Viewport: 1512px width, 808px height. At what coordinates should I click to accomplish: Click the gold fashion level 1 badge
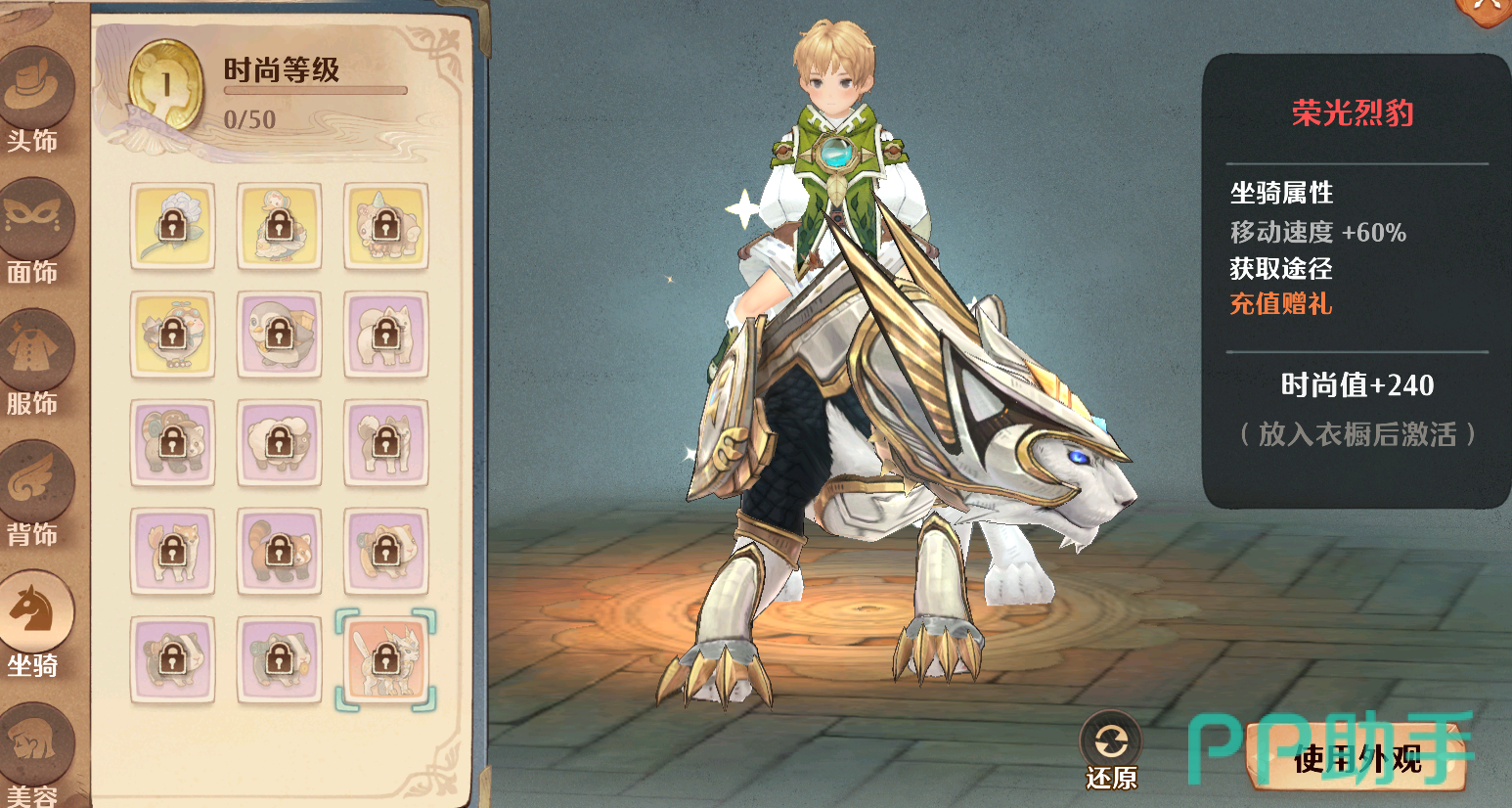166,85
